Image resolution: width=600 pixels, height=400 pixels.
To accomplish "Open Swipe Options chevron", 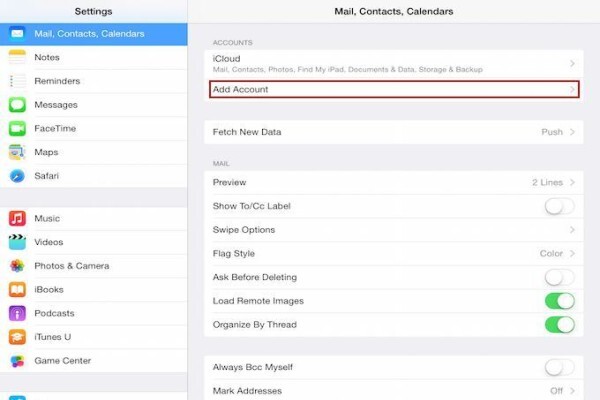I will pos(572,230).
